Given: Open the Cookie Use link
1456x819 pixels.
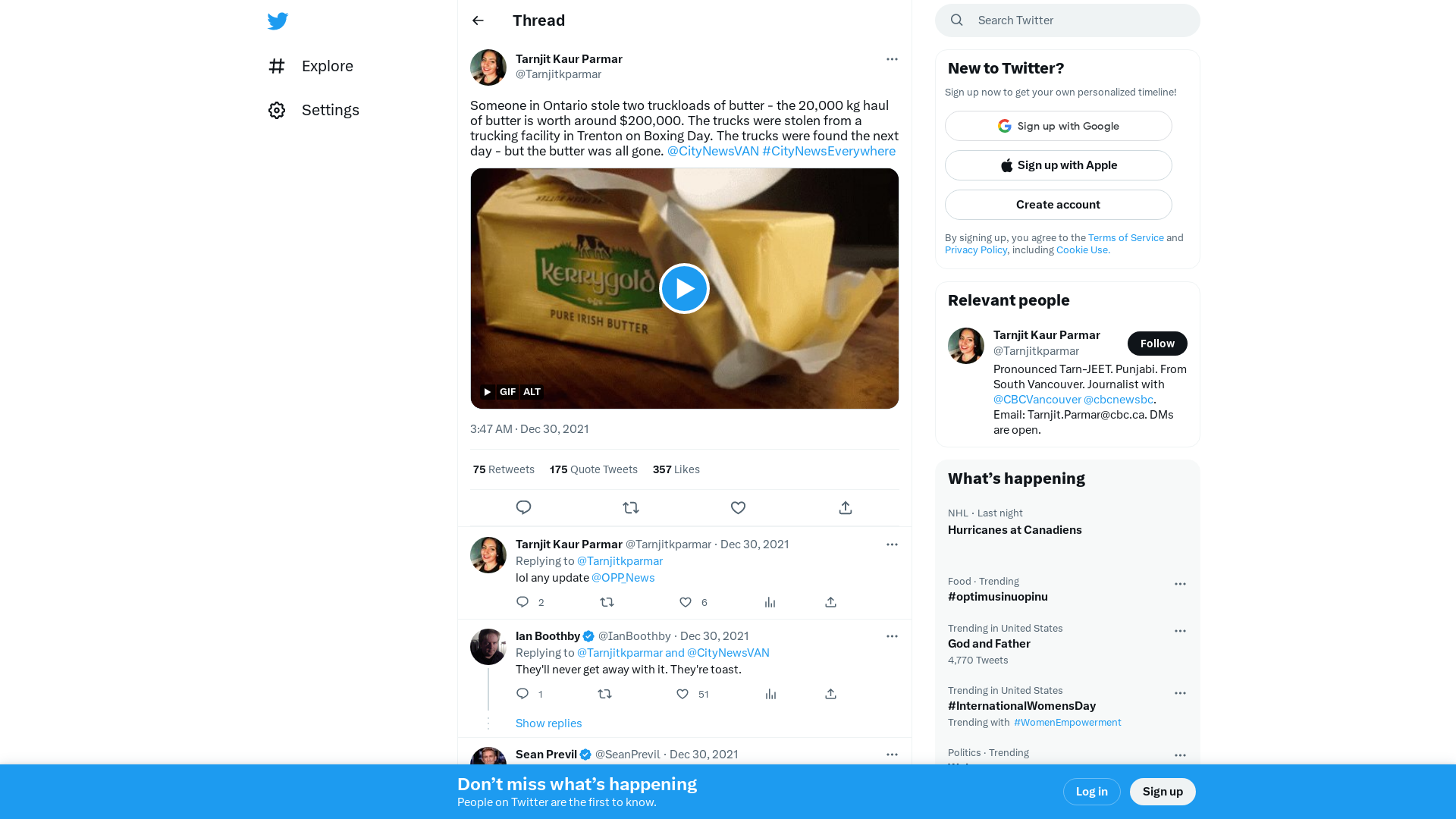Looking at the screenshot, I should (1083, 250).
